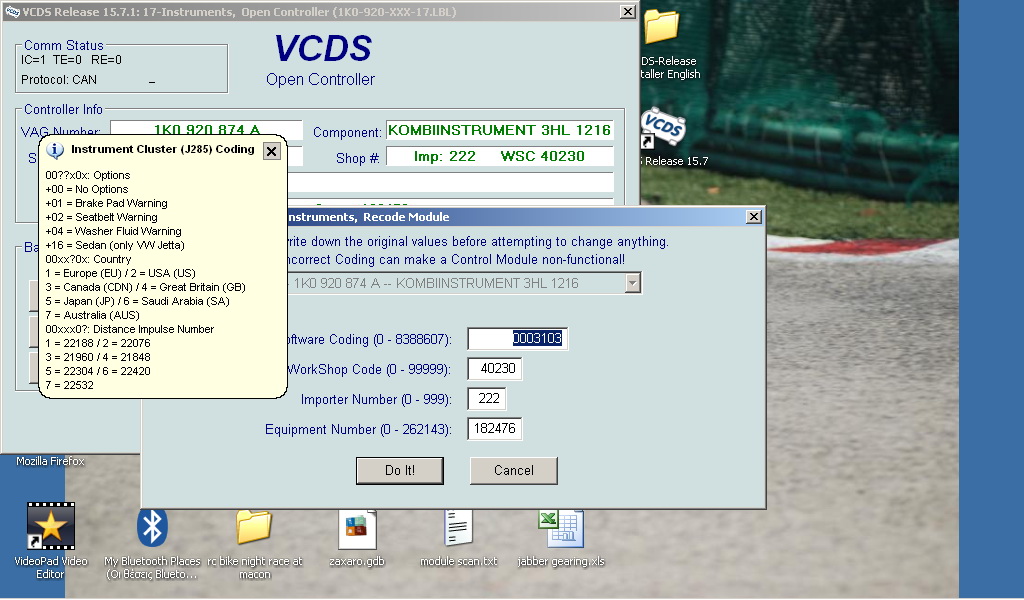
Task: Focus the Importer Number input field
Action: point(487,398)
